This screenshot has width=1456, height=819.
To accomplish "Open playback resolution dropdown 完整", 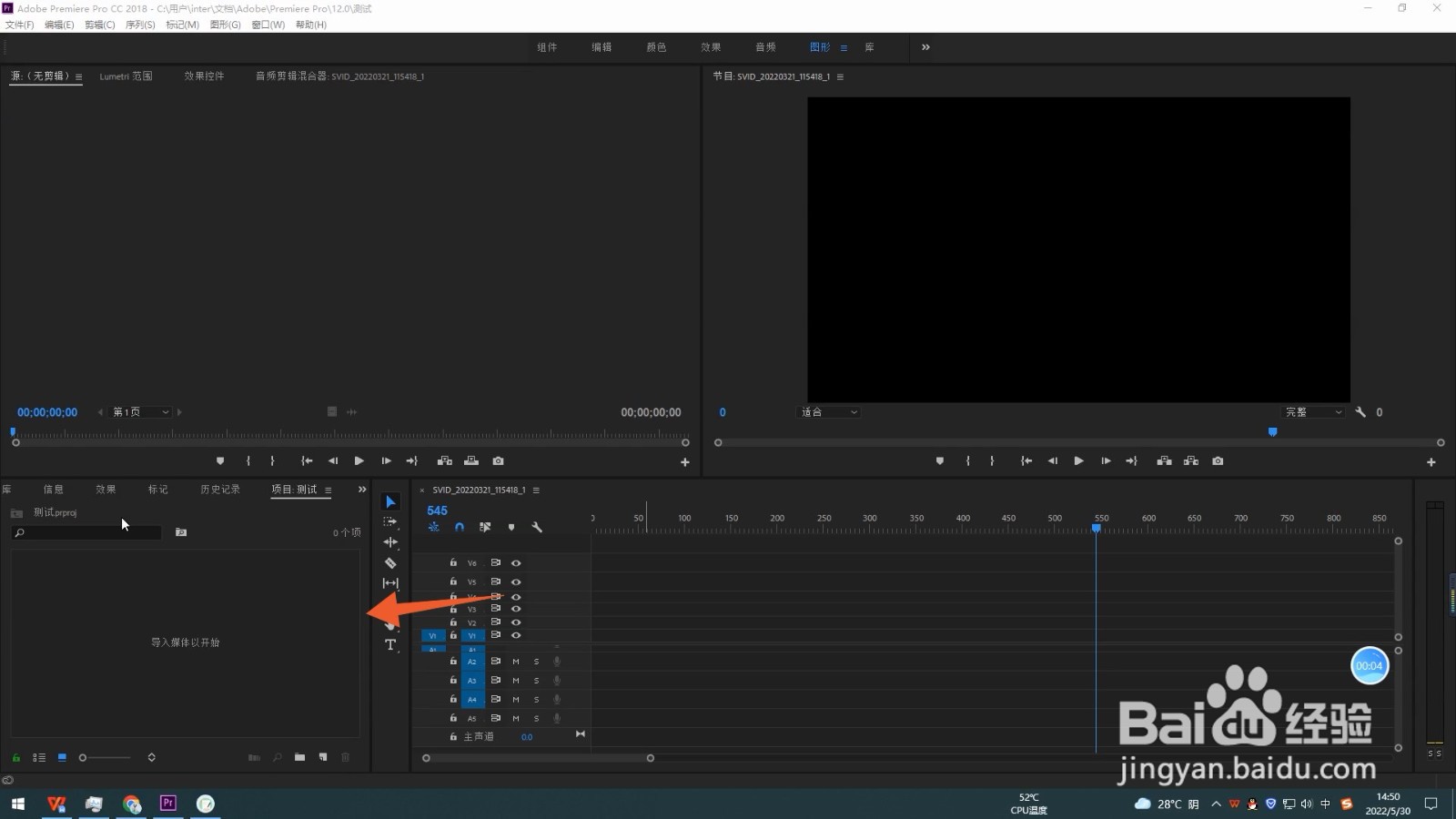I will pyautogui.click(x=1313, y=412).
